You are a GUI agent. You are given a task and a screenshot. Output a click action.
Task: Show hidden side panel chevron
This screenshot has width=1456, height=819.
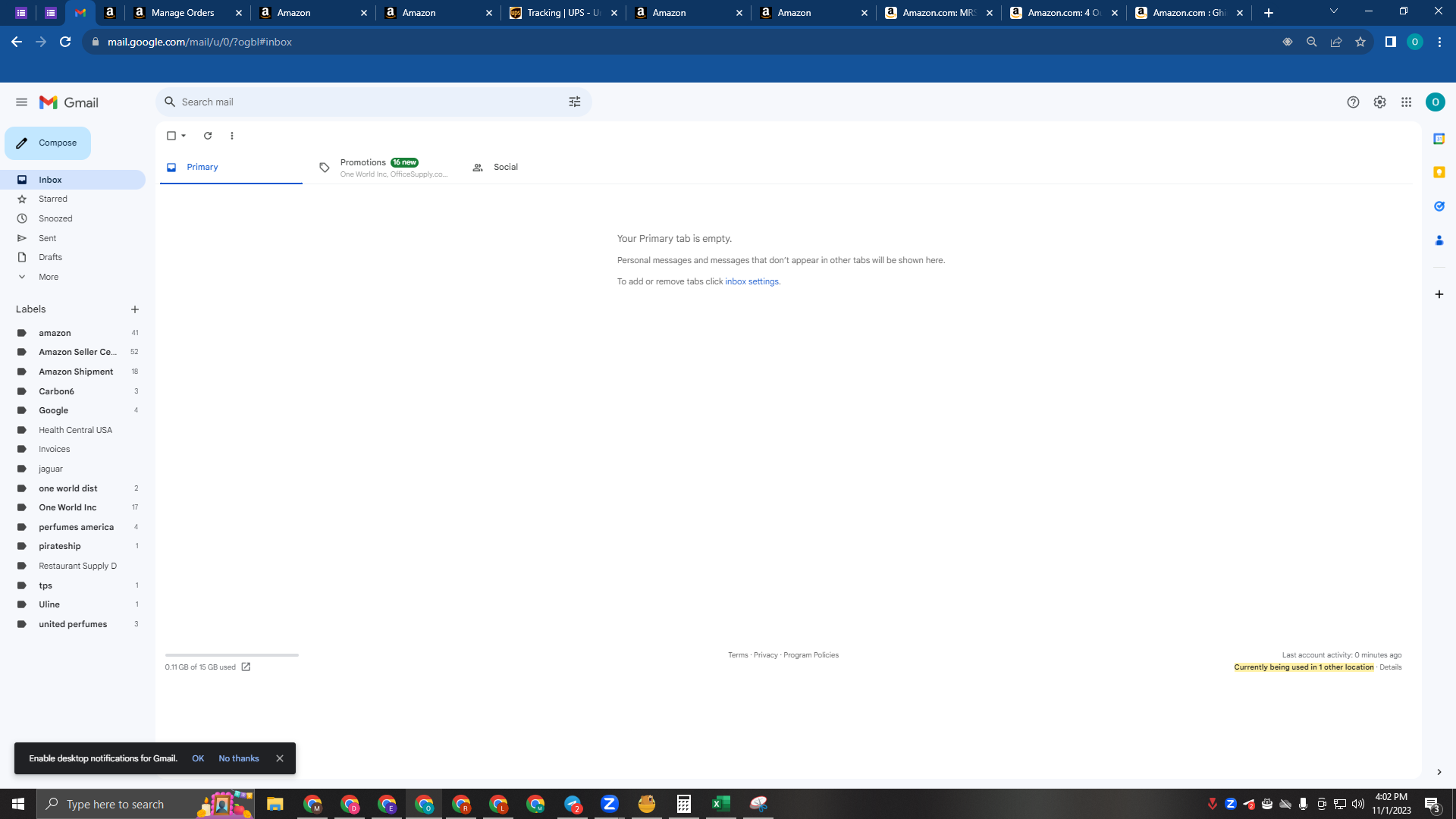(x=1439, y=772)
